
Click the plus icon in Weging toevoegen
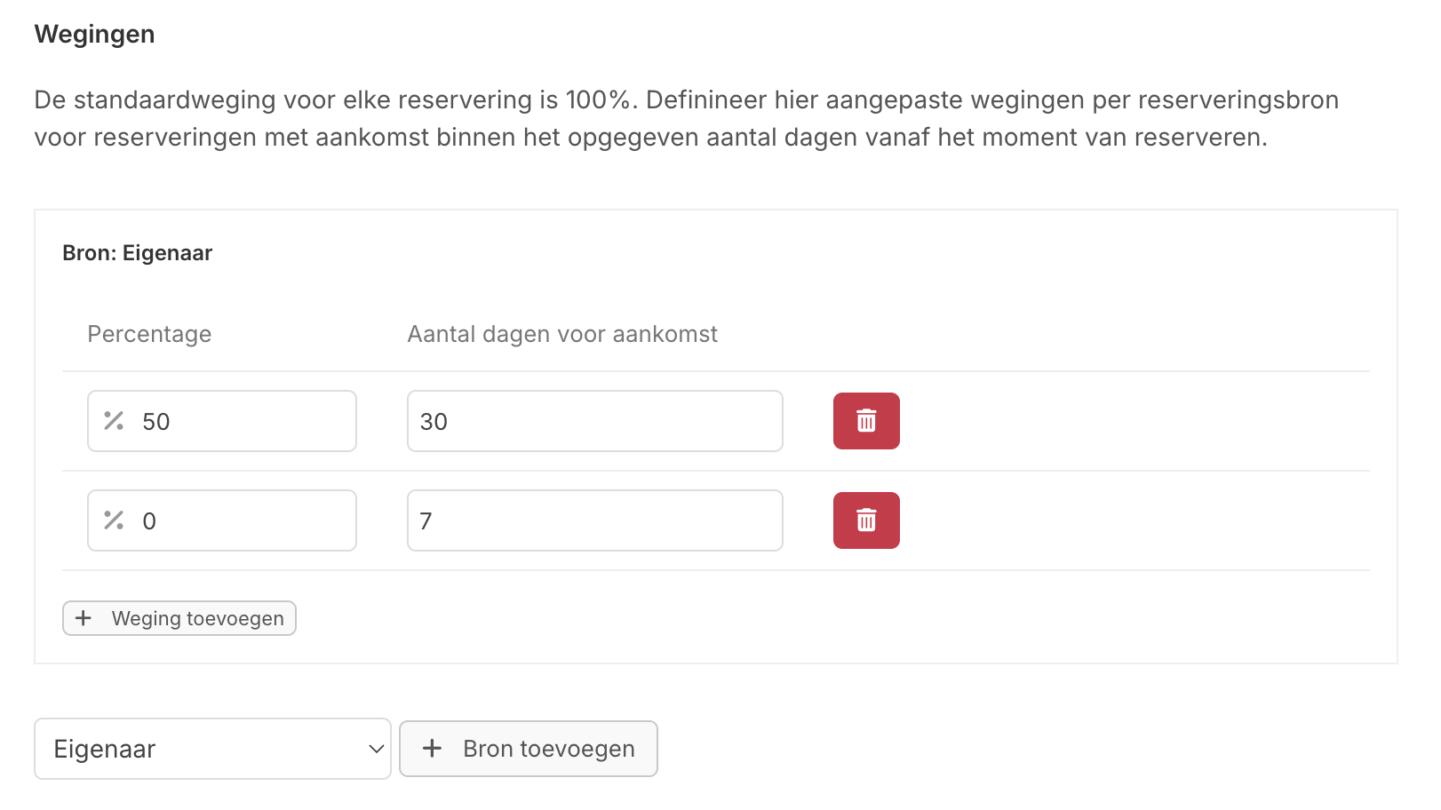(84, 618)
